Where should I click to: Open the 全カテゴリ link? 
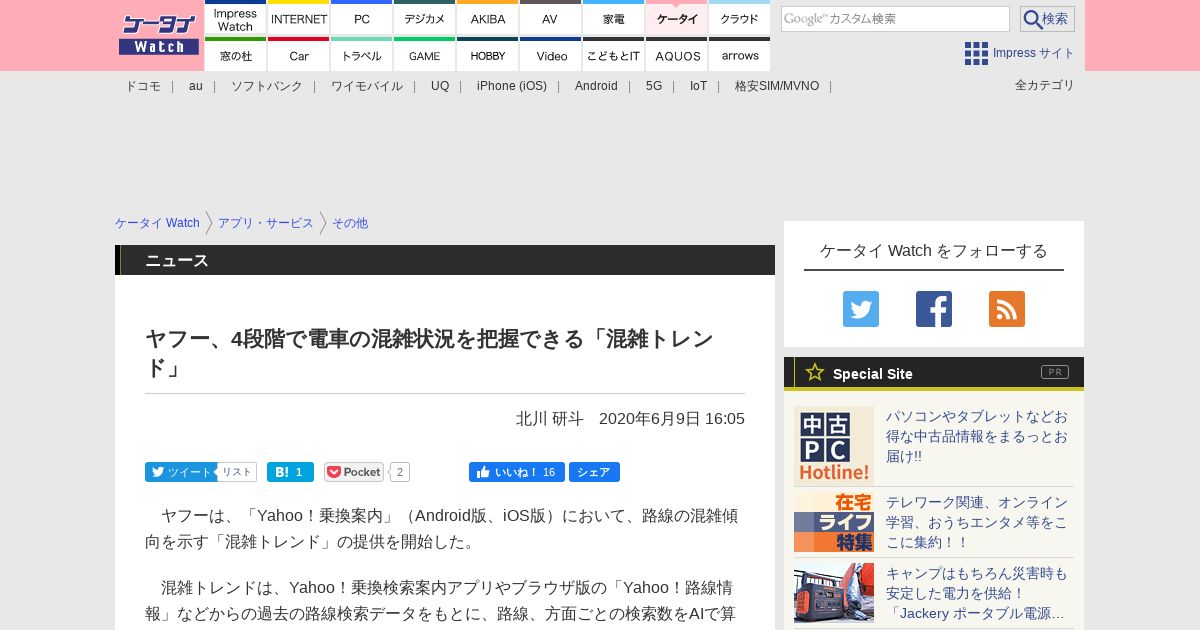click(1045, 85)
